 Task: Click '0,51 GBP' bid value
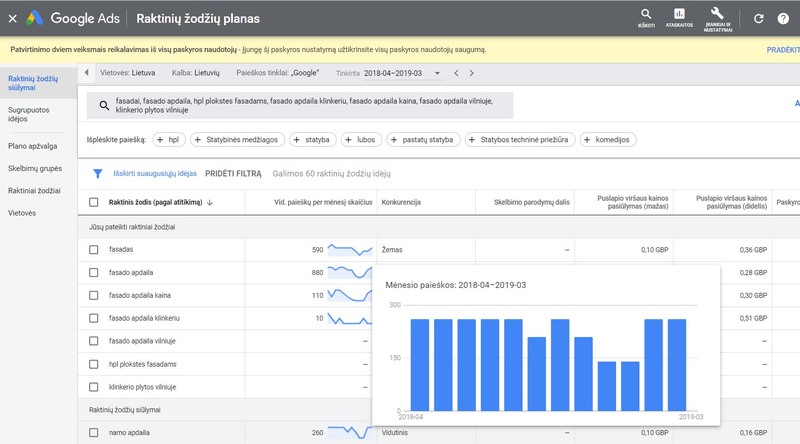(x=753, y=318)
